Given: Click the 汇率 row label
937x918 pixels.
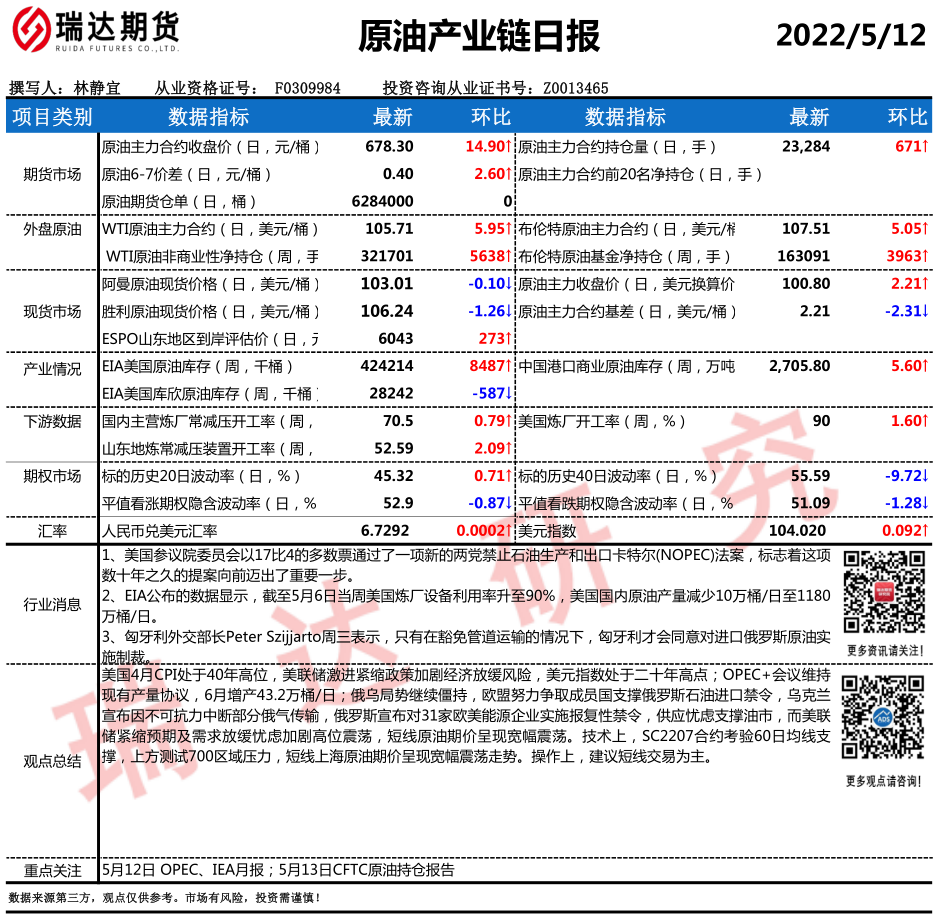Looking at the screenshot, I should [52, 531].
